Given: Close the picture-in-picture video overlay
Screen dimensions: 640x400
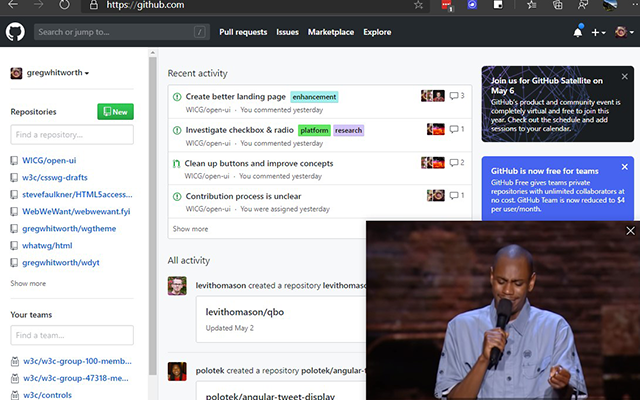Looking at the screenshot, I should click(x=630, y=231).
